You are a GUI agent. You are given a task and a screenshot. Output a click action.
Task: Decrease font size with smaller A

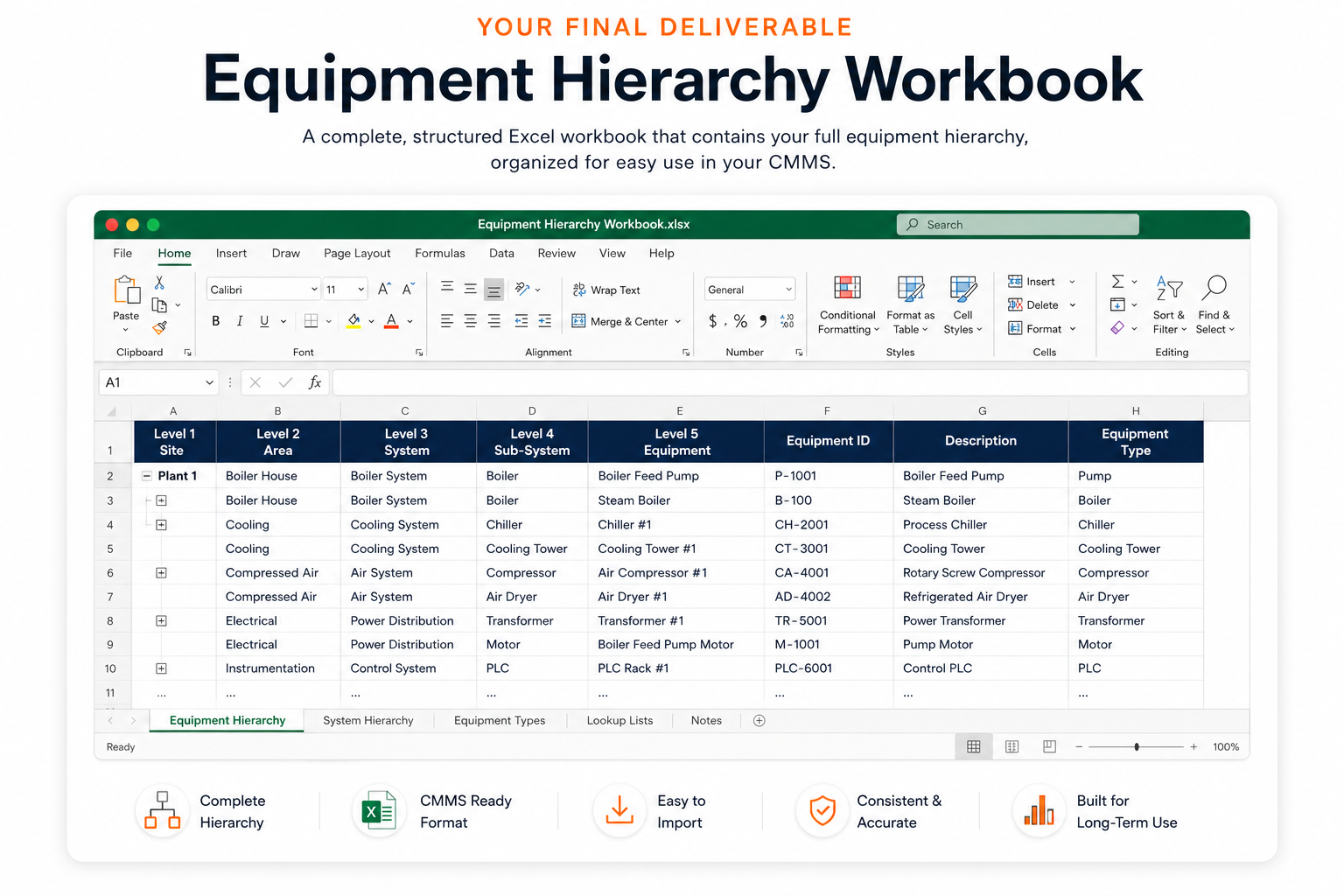point(409,289)
